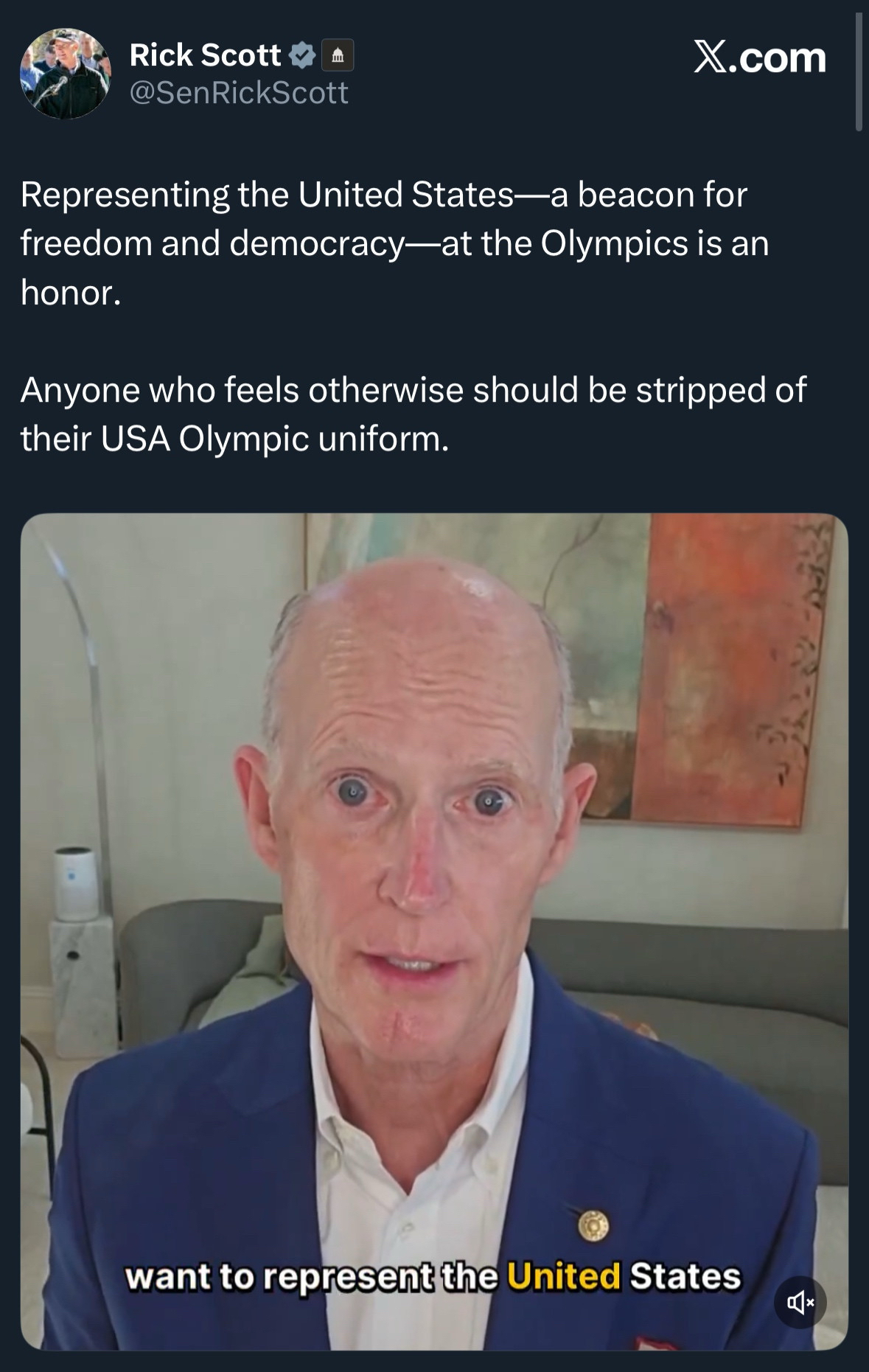The width and height of the screenshot is (869, 1372).
Task: Click the blue verified checkmark badge
Action: pos(302,55)
